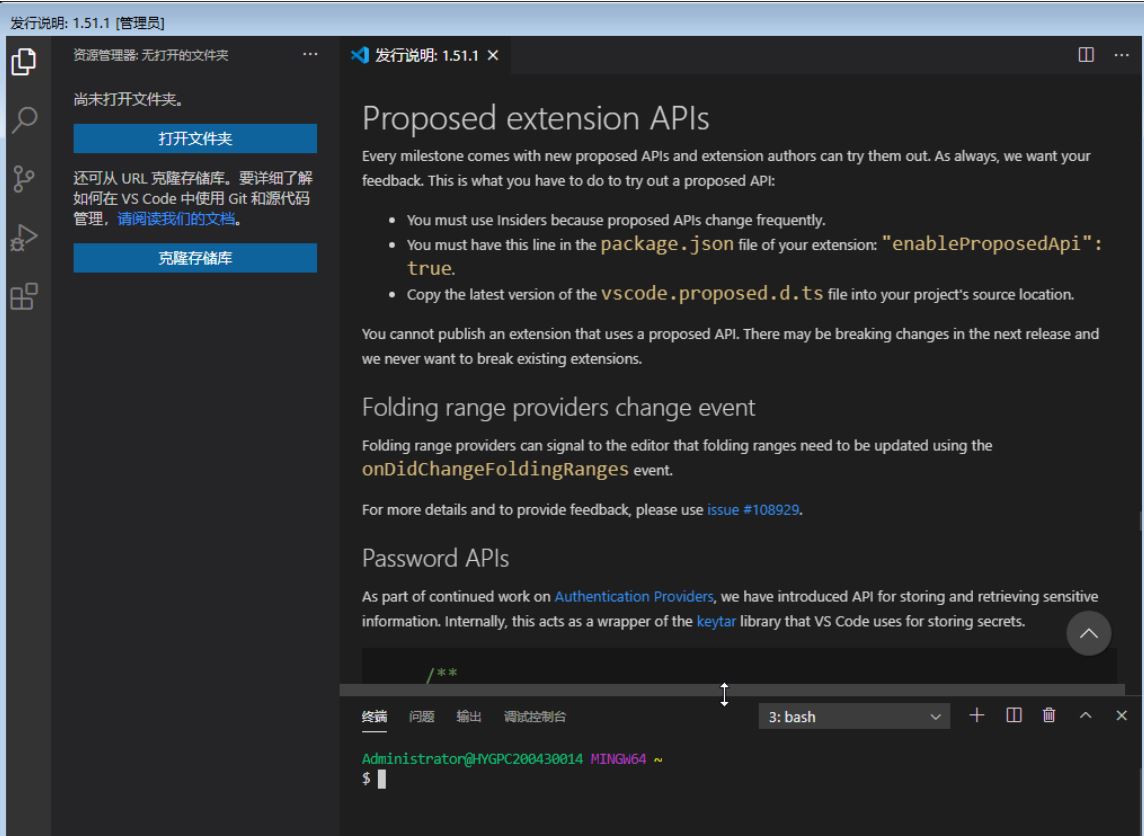Create a new terminal with the plus icon
This screenshot has width=1144, height=836.
point(977,715)
